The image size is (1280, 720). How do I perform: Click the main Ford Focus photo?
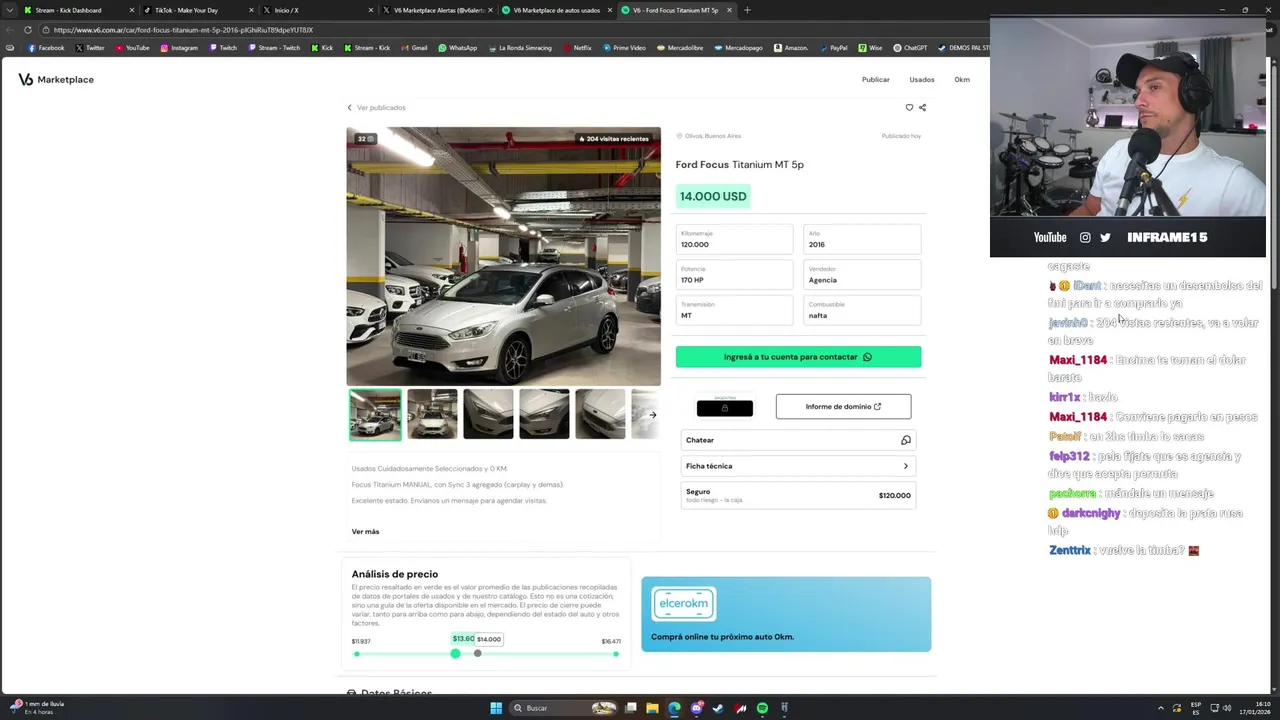[503, 256]
